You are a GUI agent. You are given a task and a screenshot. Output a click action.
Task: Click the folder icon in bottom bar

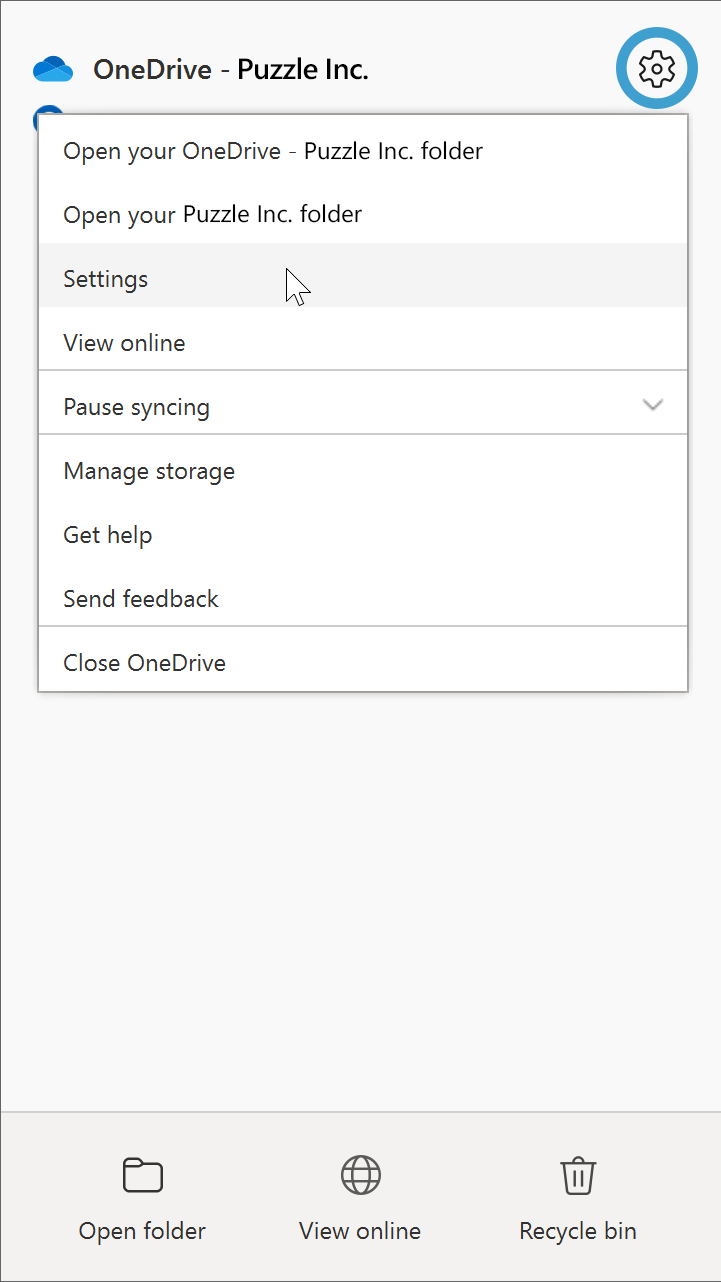(142, 1174)
